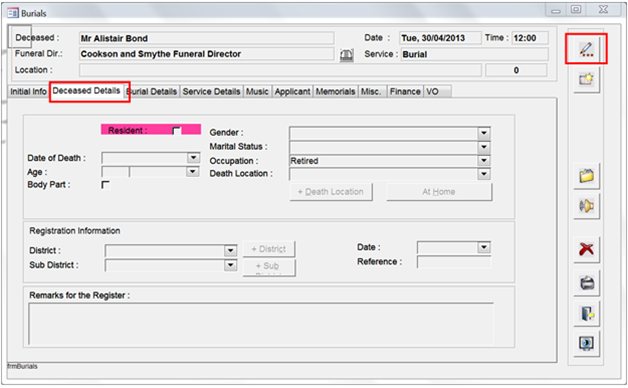628x388 pixels.
Task: Click the + Sub button
Action: click(269, 267)
